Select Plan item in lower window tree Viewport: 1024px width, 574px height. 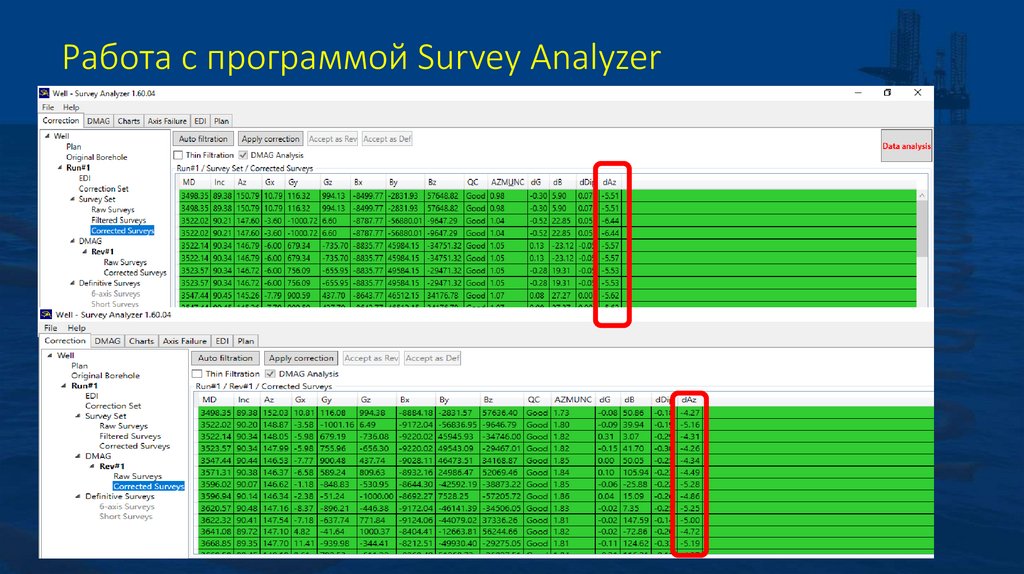coord(79,366)
